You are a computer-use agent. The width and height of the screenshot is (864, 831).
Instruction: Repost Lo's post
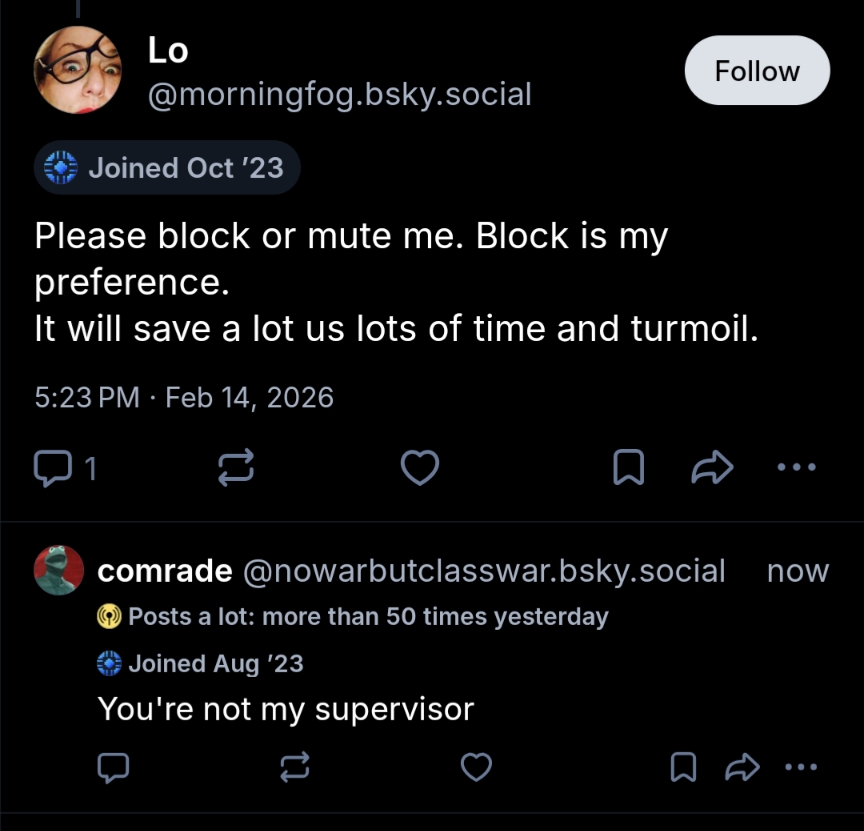[236, 467]
